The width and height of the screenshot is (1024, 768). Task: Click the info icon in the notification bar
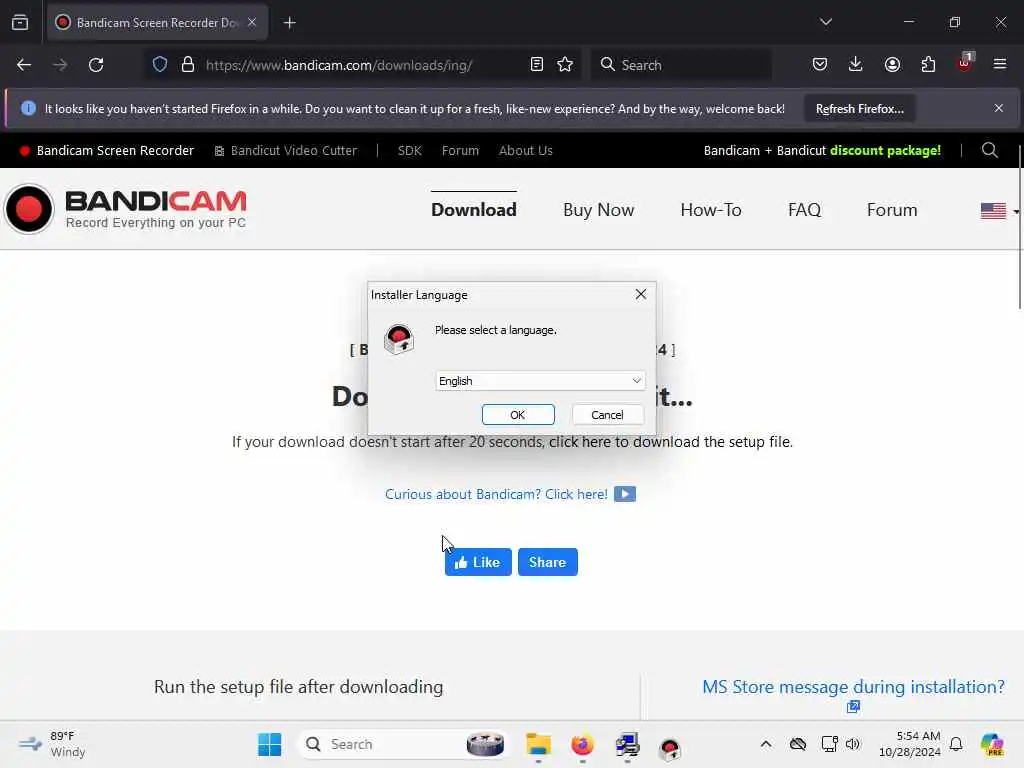28,108
